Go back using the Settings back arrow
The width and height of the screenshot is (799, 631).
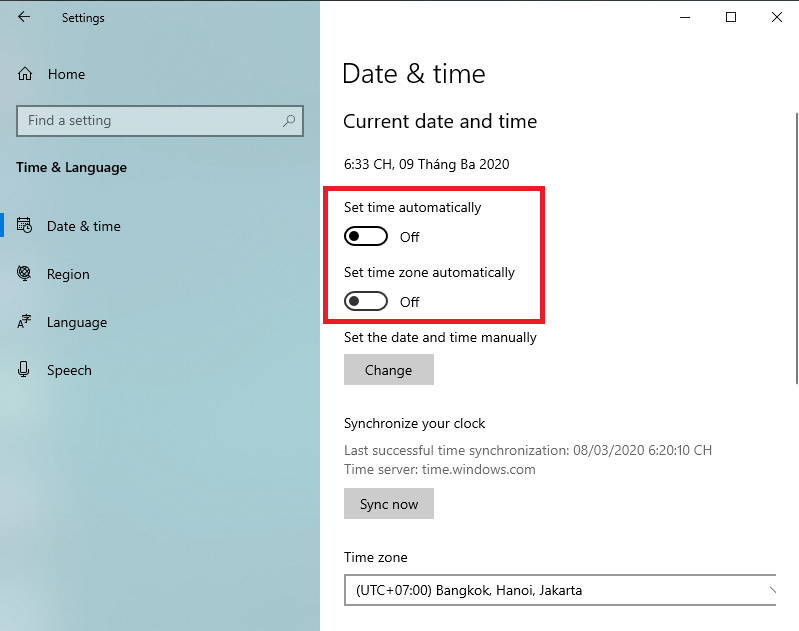[24, 17]
